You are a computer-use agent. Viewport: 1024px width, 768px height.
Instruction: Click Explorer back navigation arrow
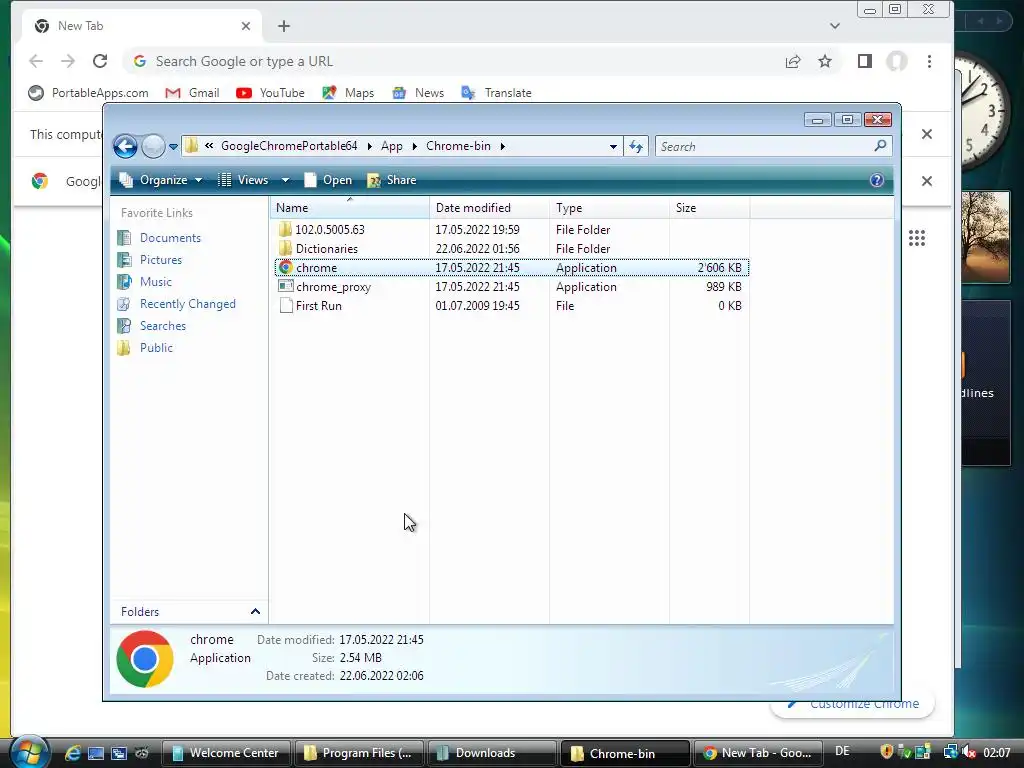(125, 146)
